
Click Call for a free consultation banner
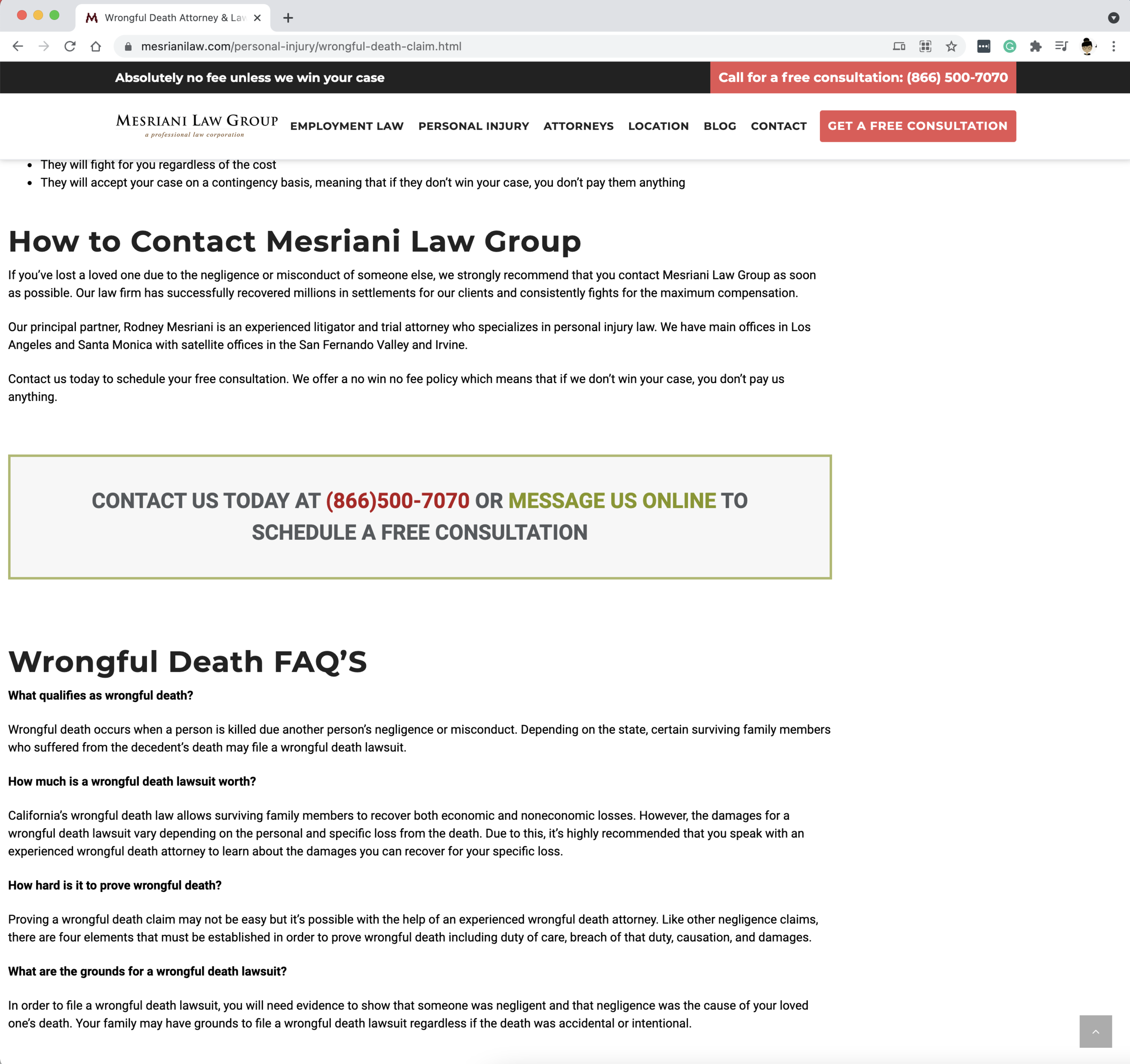[x=863, y=77]
